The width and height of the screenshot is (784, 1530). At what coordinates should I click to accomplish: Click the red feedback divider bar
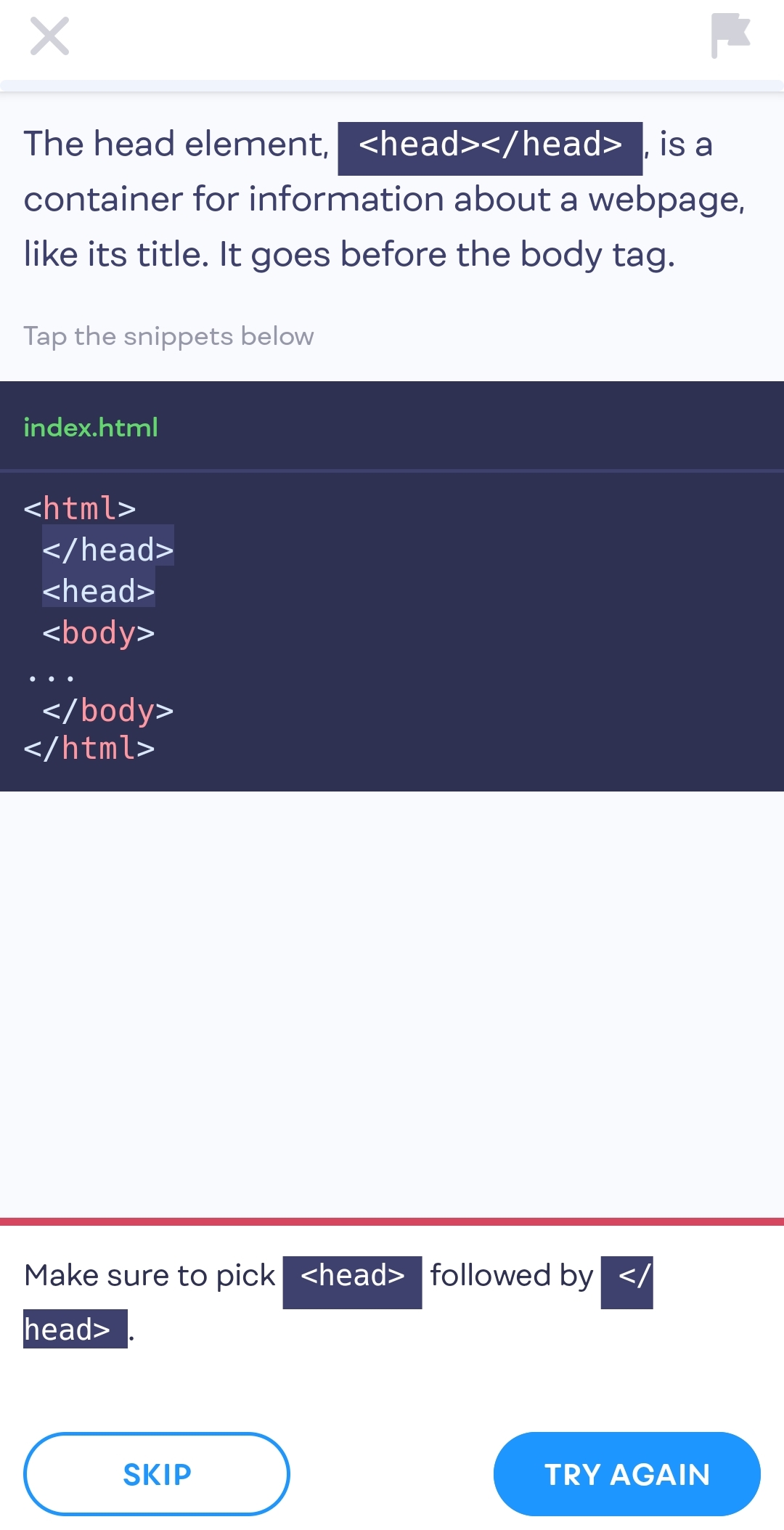(x=392, y=1221)
